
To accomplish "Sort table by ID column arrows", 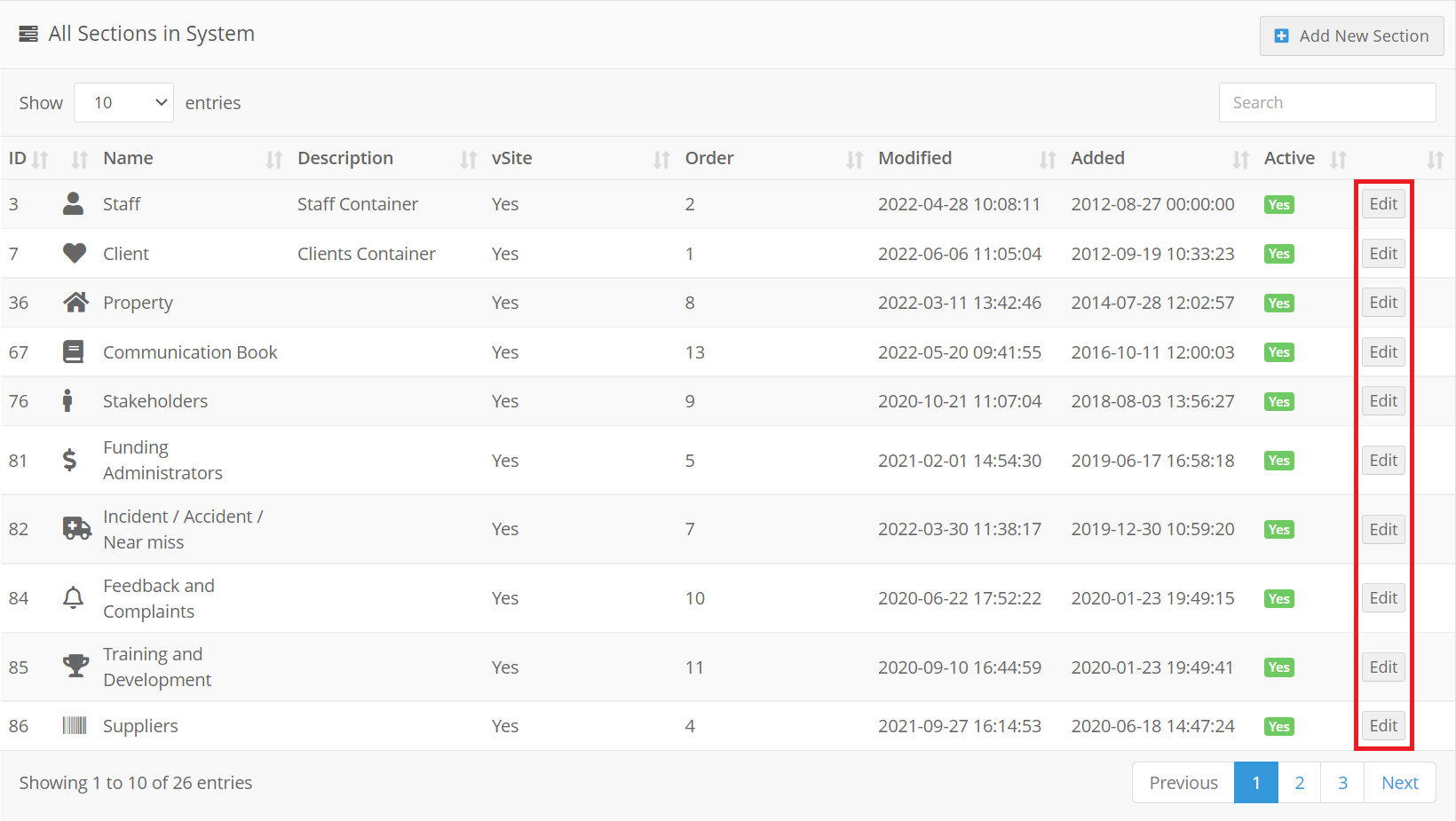I will [x=40, y=160].
